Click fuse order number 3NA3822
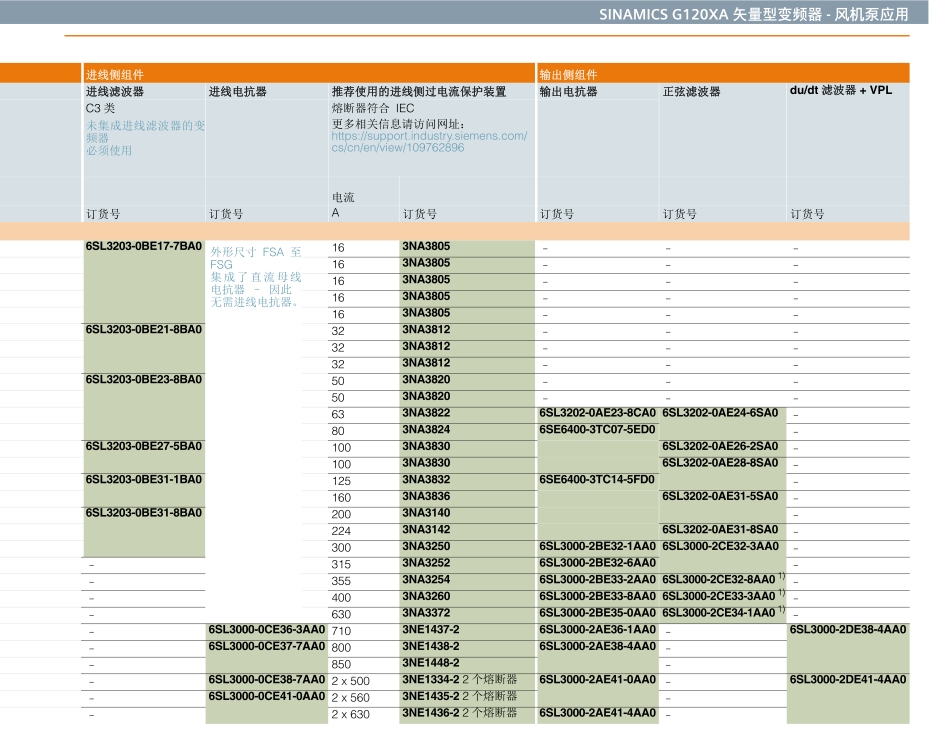Viewport: 930px width, 738px height. [x=426, y=413]
